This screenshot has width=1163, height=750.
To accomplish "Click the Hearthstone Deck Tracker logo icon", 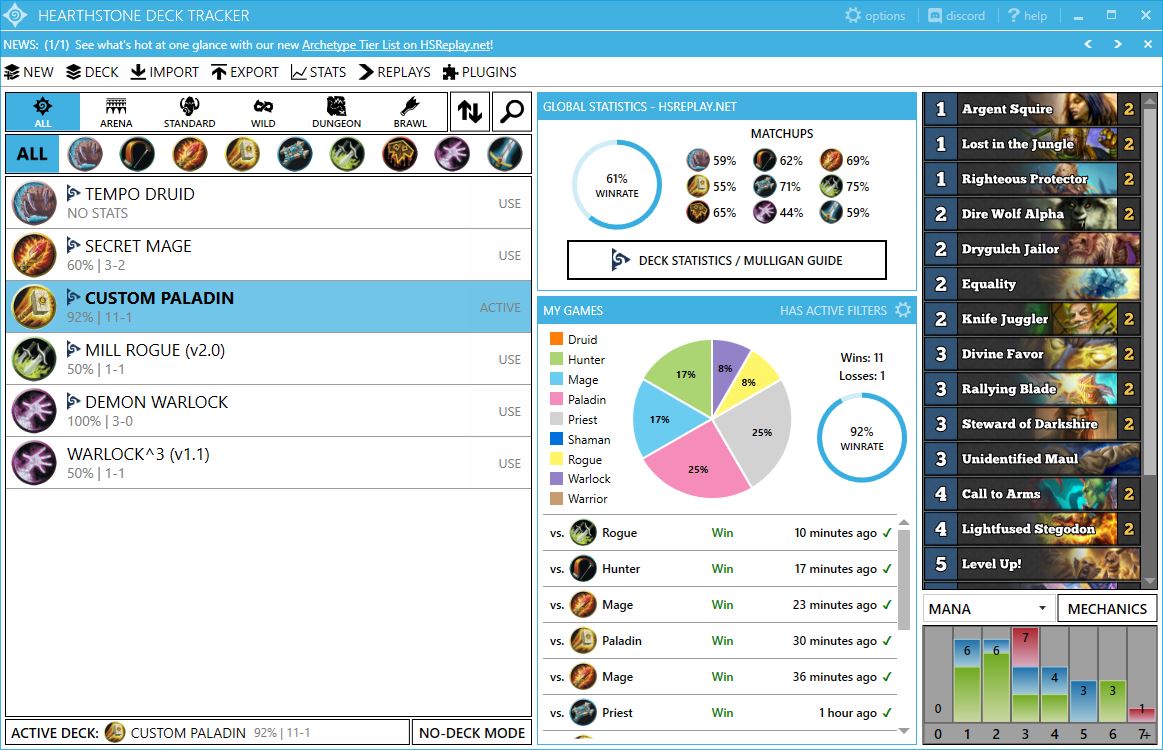I will pyautogui.click(x=15, y=15).
